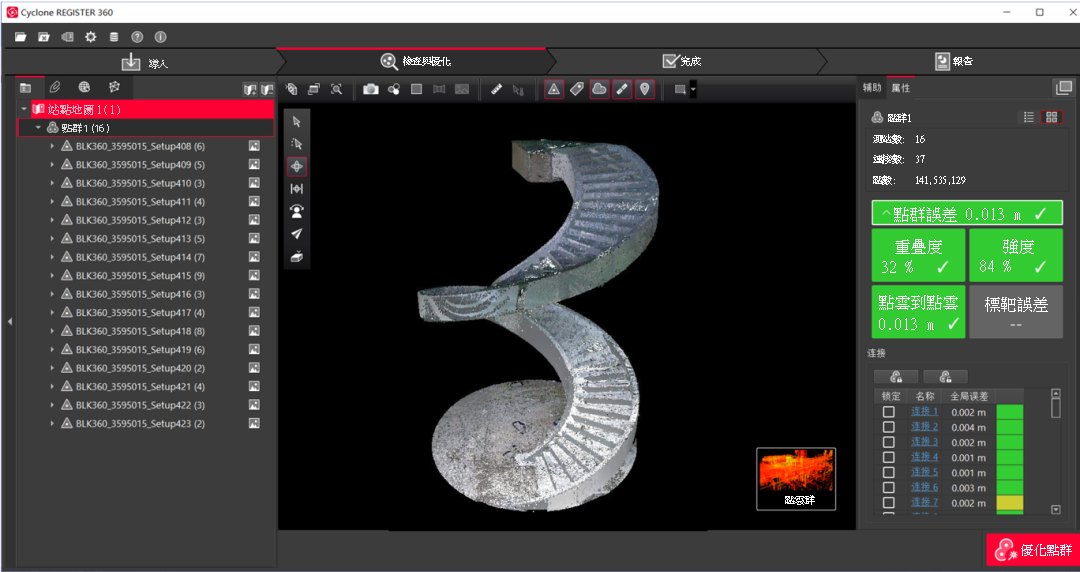Screen dimensions: 1080x572
Task: Open the 辅助 assist tab
Action: (872, 88)
